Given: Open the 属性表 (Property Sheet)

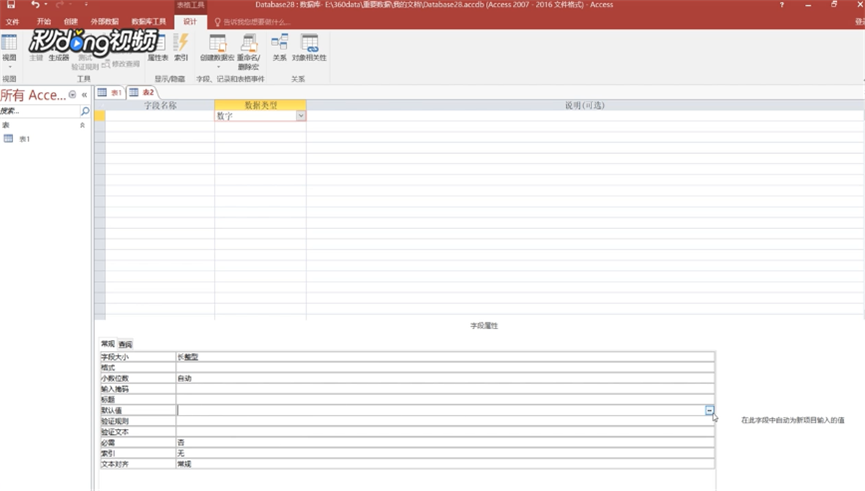Looking at the screenshot, I should coord(158,47).
